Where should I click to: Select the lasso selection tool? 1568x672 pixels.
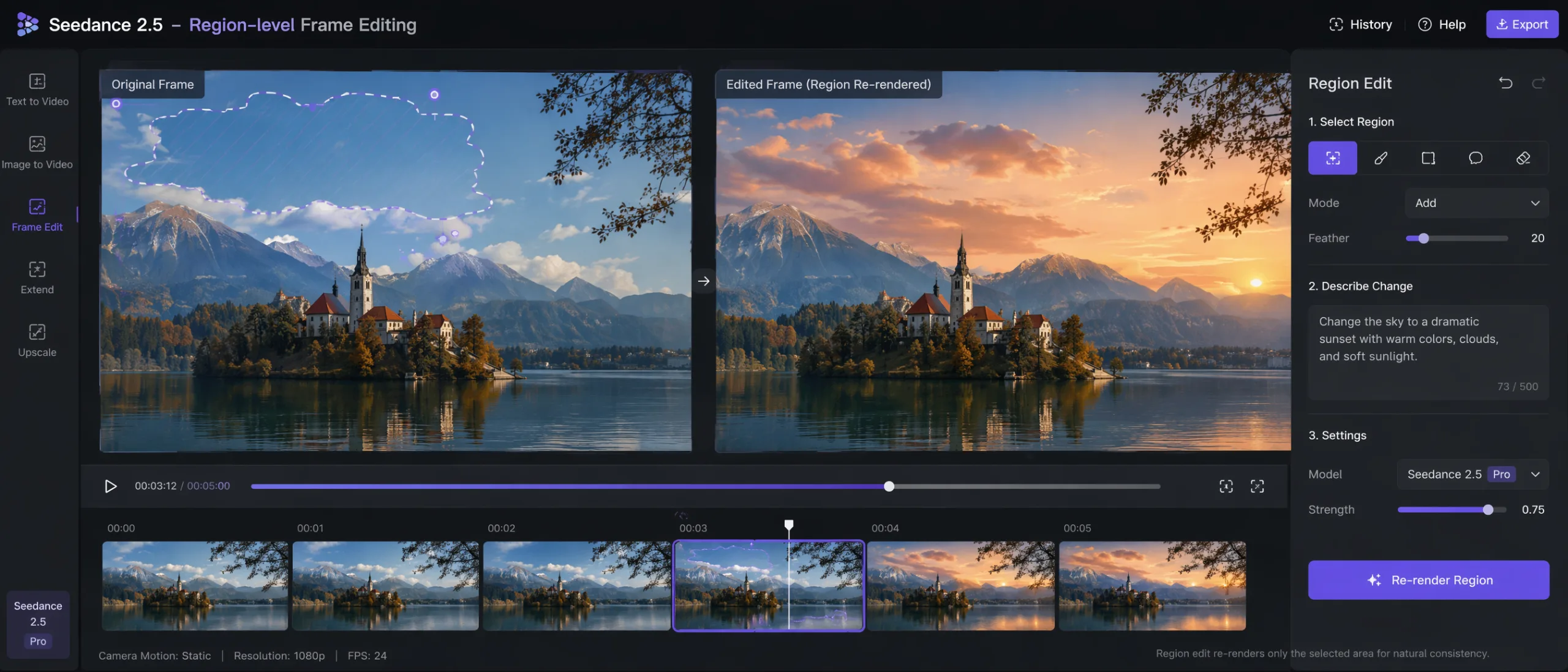1476,158
